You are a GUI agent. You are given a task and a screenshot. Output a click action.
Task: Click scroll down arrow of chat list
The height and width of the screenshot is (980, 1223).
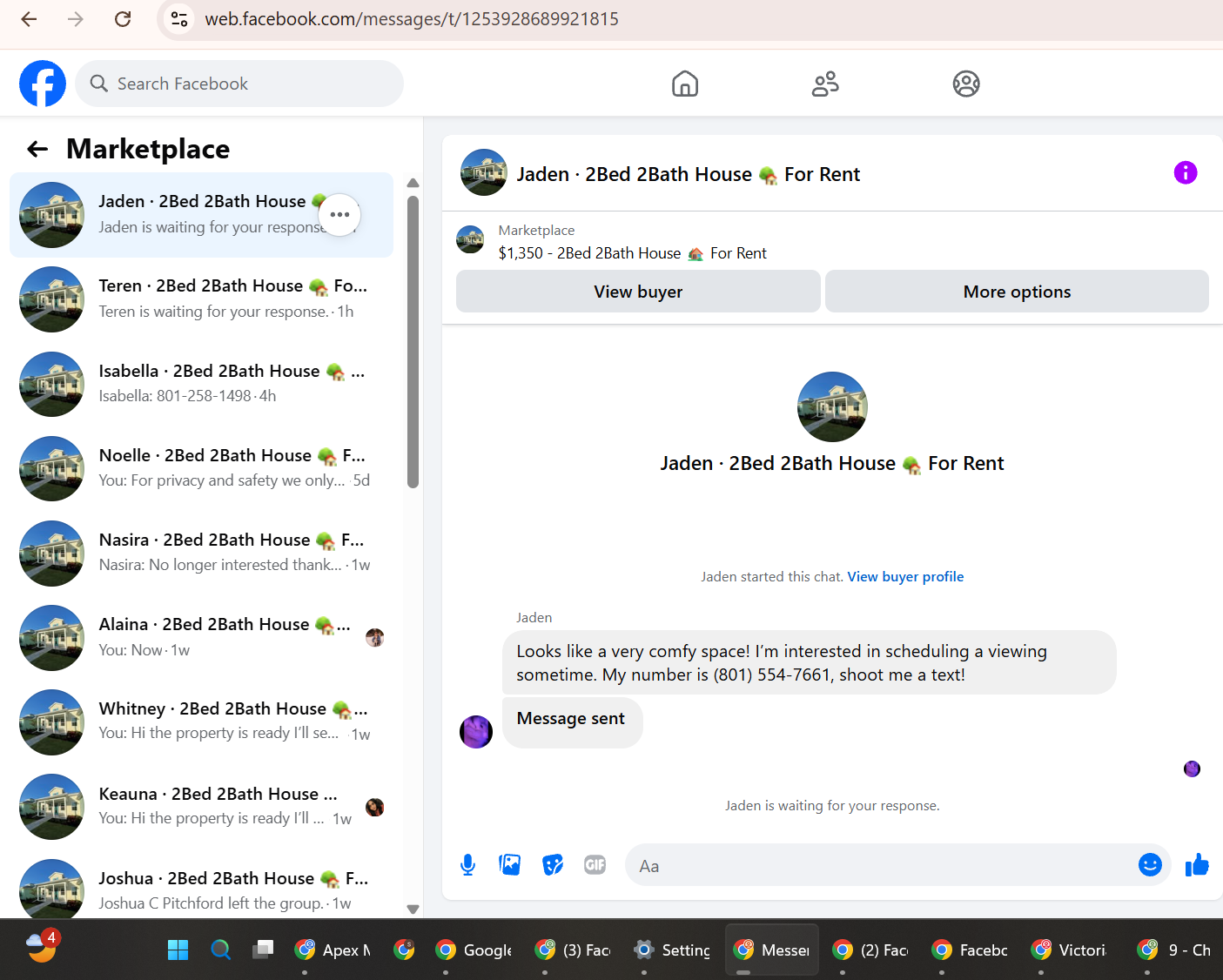click(x=413, y=909)
